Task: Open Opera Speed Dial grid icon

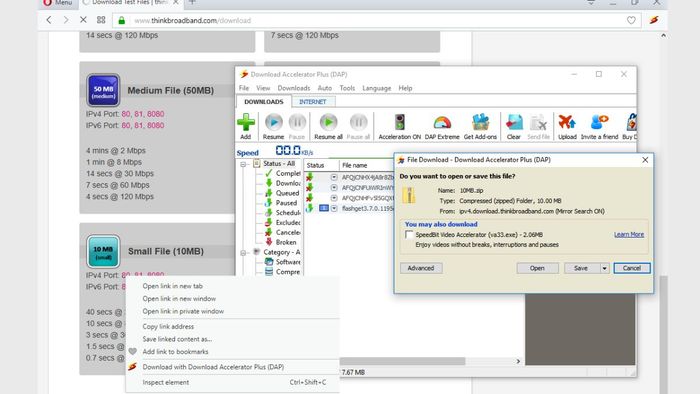Action: click(101, 20)
